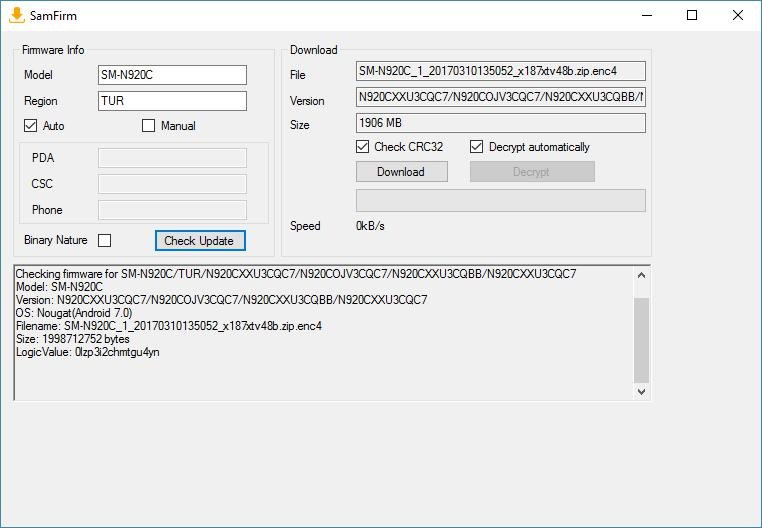
Task: Click log line starting "Version: N920CXXU3CQC7"
Action: [222, 299]
